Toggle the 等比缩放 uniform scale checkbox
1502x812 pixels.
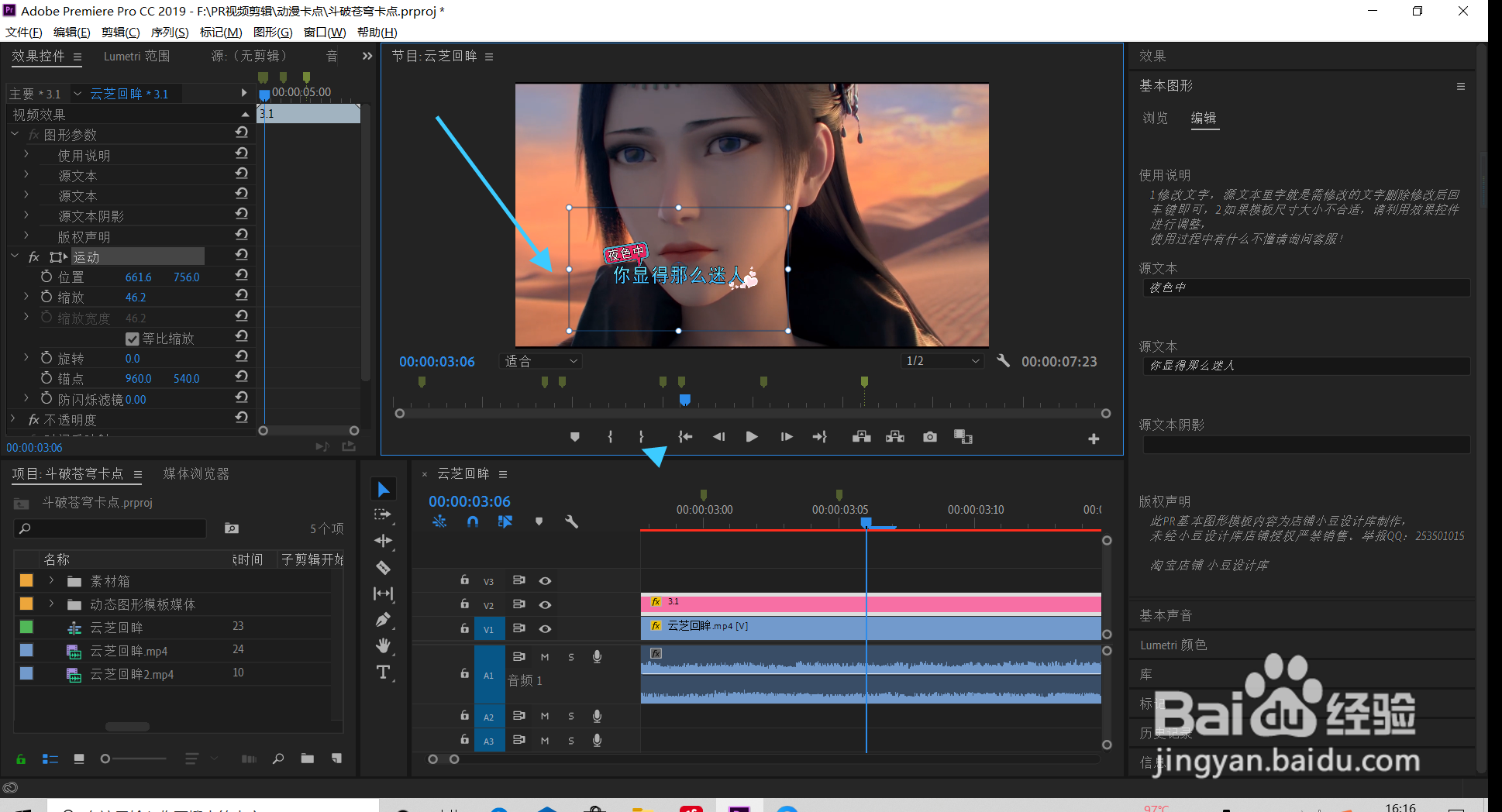tap(132, 339)
